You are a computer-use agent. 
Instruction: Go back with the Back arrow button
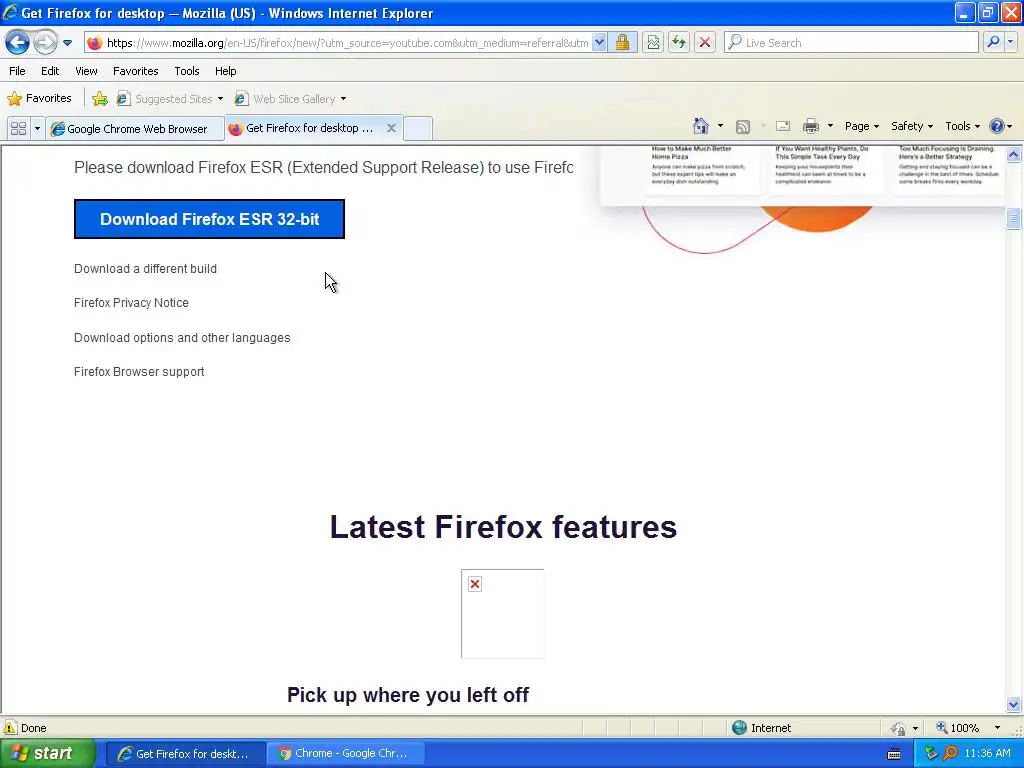pos(18,43)
